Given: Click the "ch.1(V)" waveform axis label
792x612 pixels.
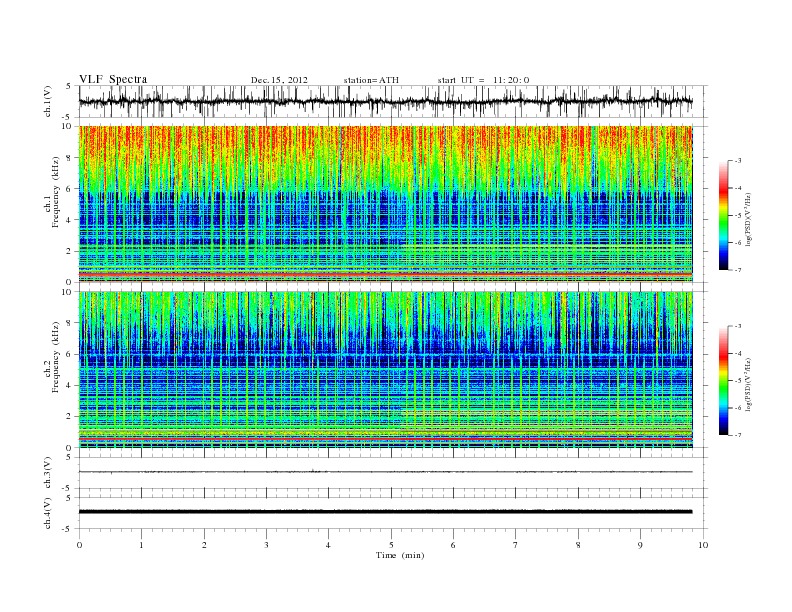Looking at the screenshot, I should [48, 101].
